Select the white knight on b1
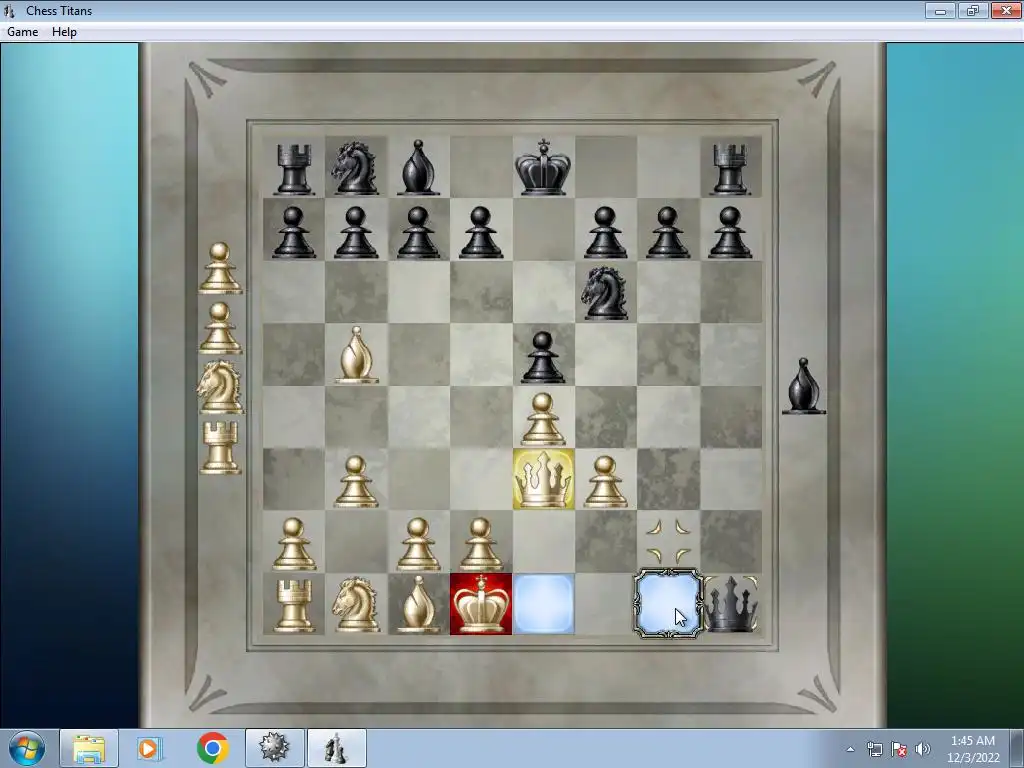 (x=356, y=605)
